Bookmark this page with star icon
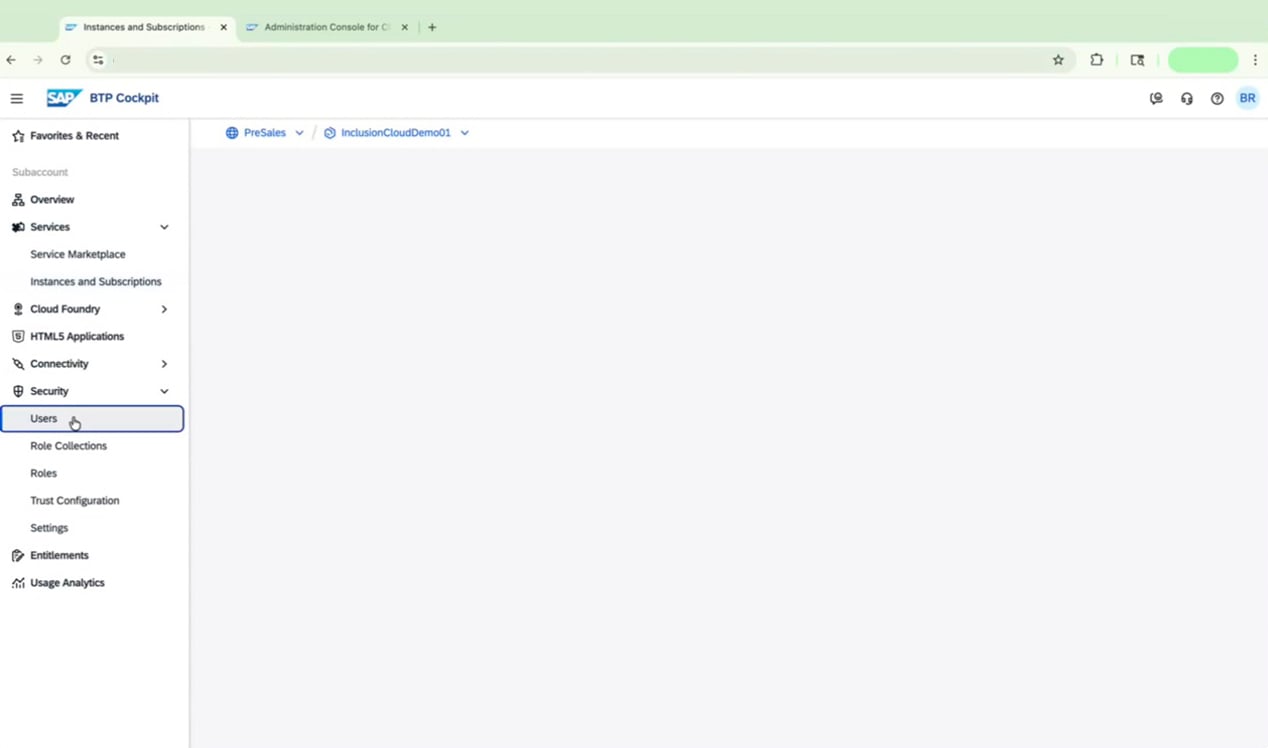Viewport: 1268px width, 748px height. pyautogui.click(x=1058, y=60)
